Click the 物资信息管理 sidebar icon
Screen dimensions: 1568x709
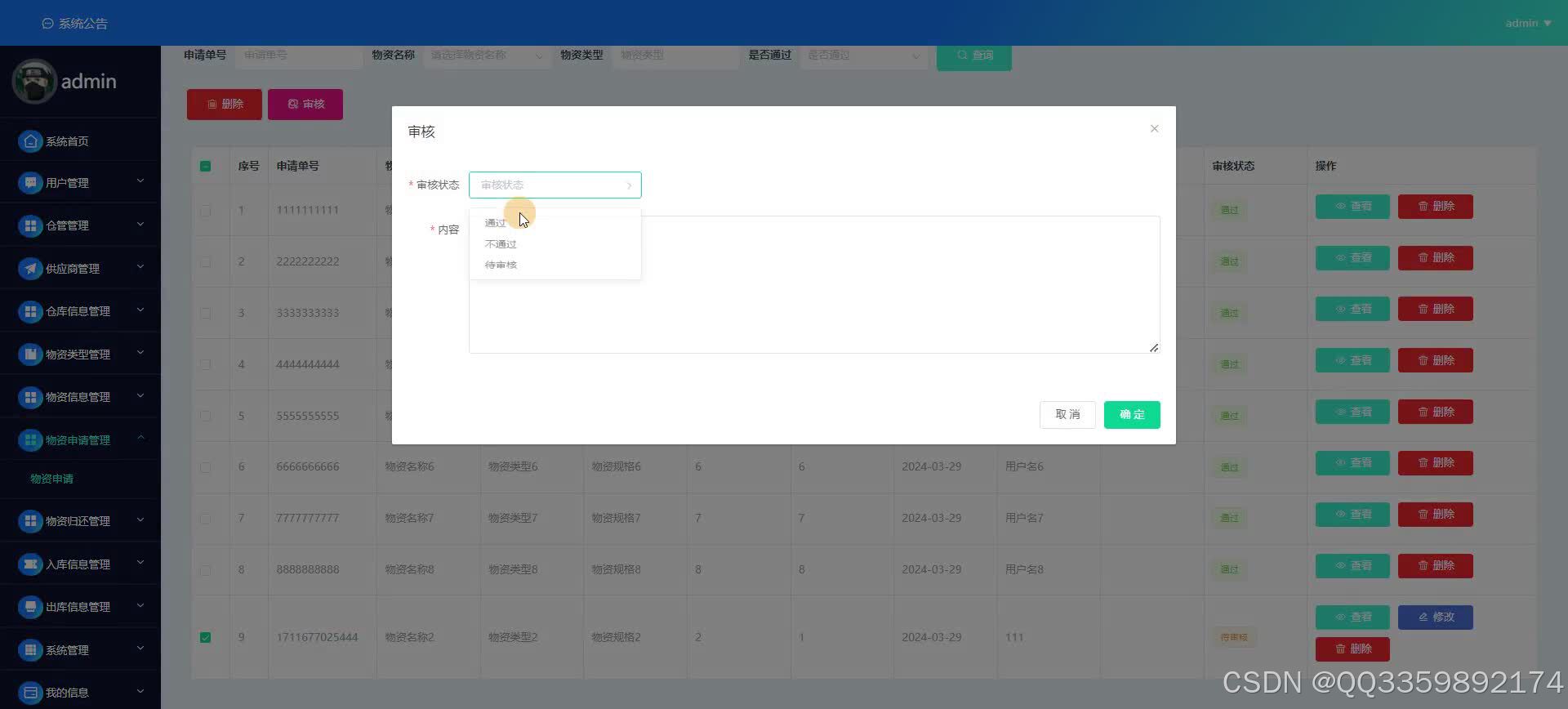coord(30,397)
